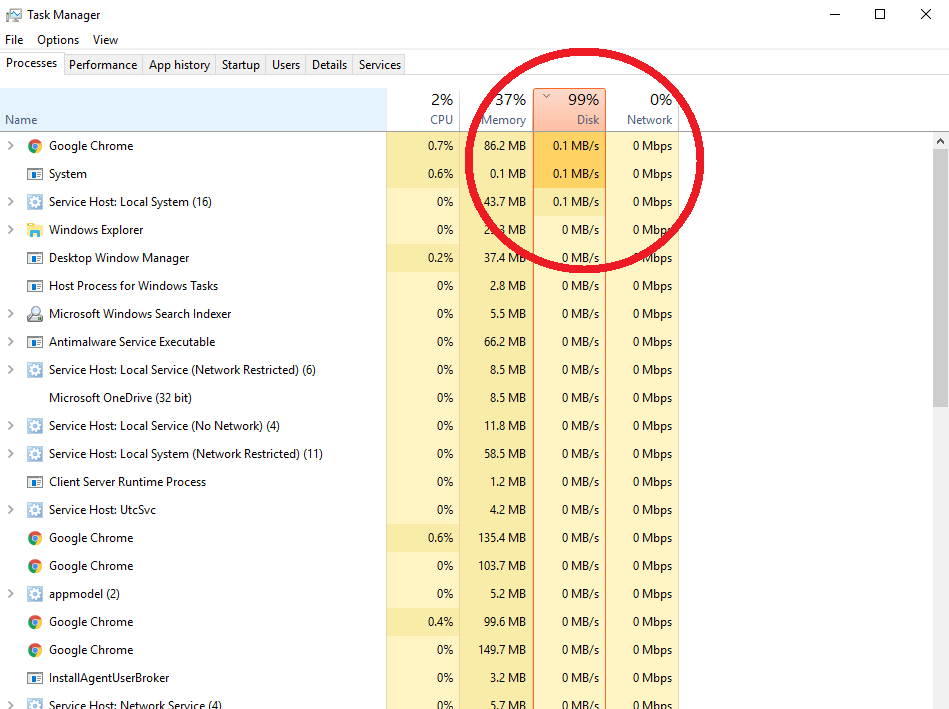Click the 66.2 MB memory value
Image resolution: width=949 pixels, height=709 pixels.
click(505, 342)
